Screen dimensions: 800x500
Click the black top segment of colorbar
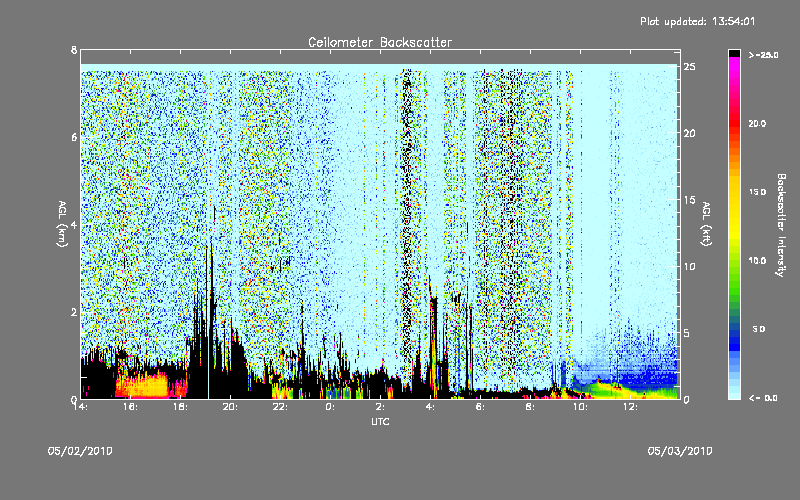click(x=734, y=53)
